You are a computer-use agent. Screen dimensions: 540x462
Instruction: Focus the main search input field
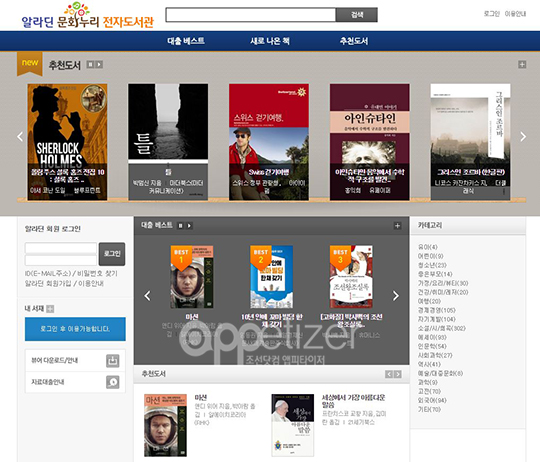[251, 15]
